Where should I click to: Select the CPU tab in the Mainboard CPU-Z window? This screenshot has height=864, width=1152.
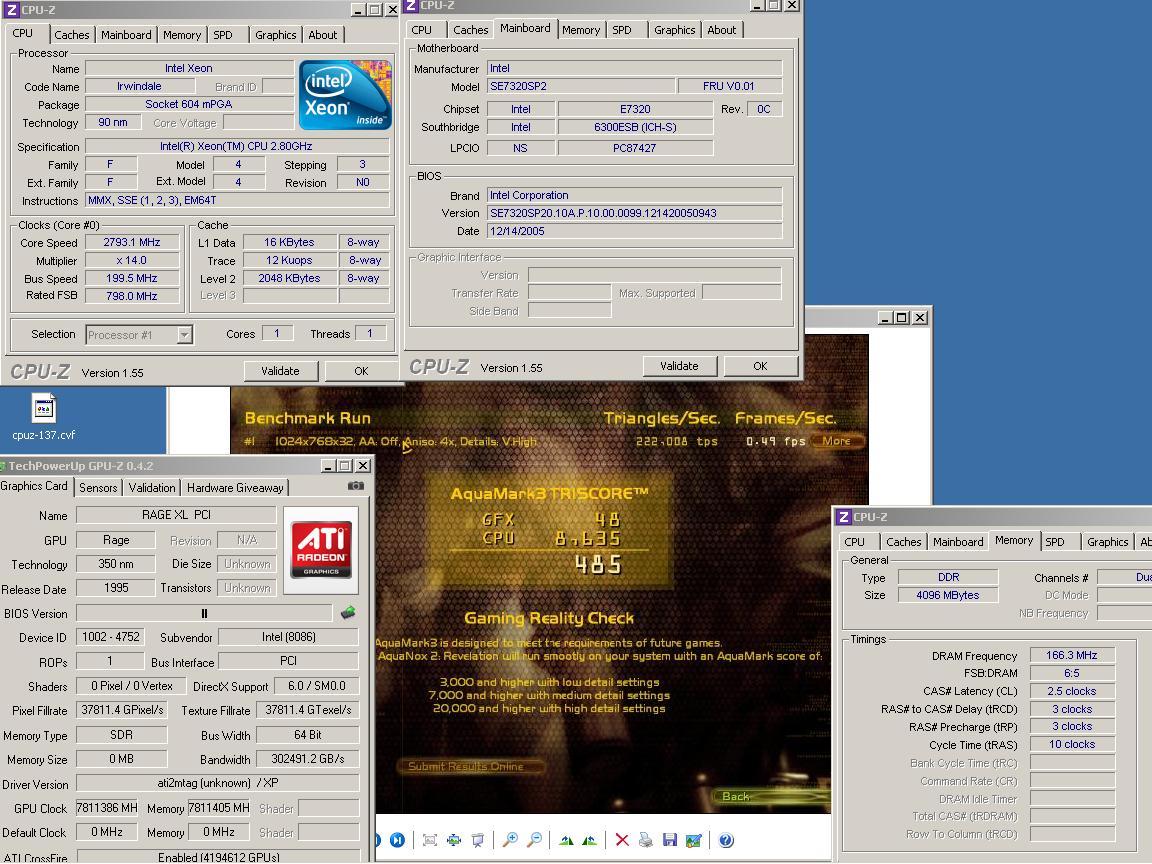tap(422, 29)
